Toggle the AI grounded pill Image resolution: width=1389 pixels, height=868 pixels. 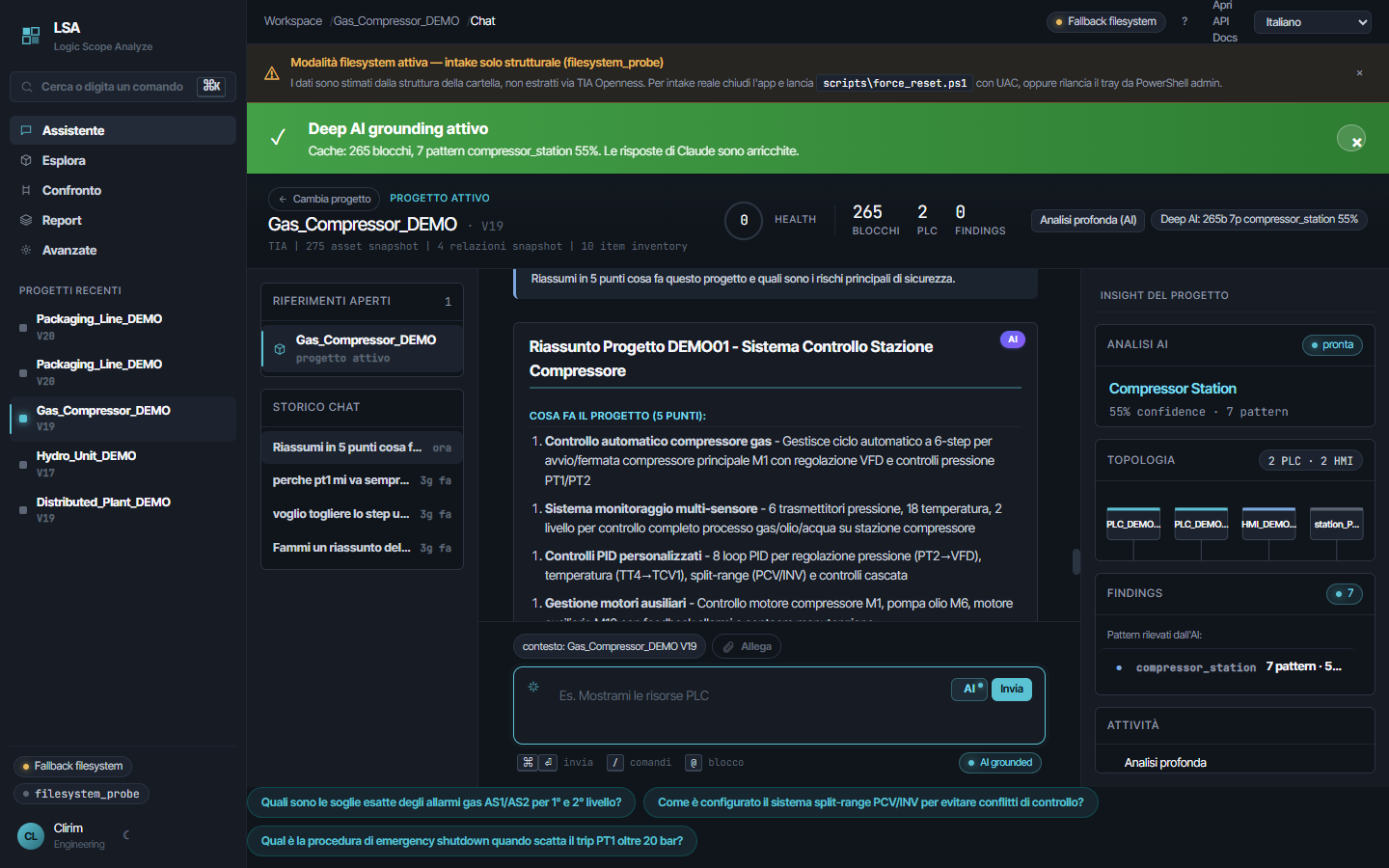pos(1000,762)
